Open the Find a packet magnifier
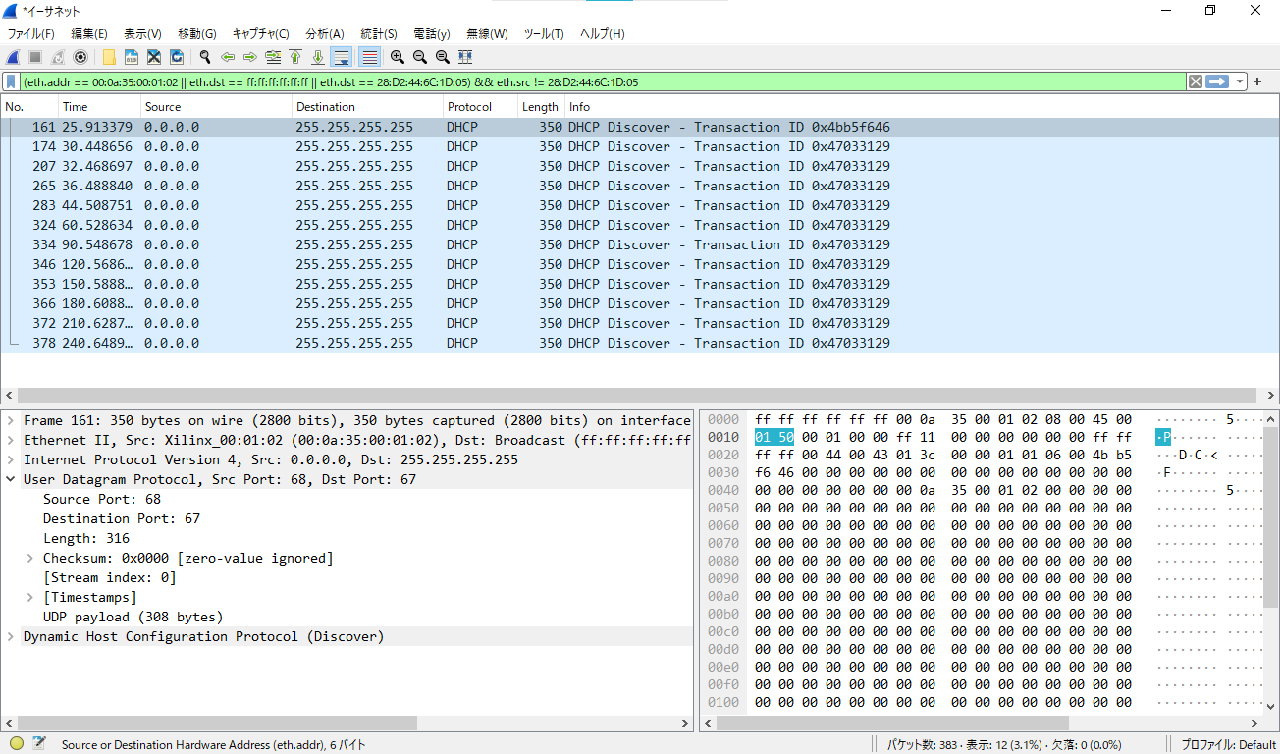 pos(205,57)
